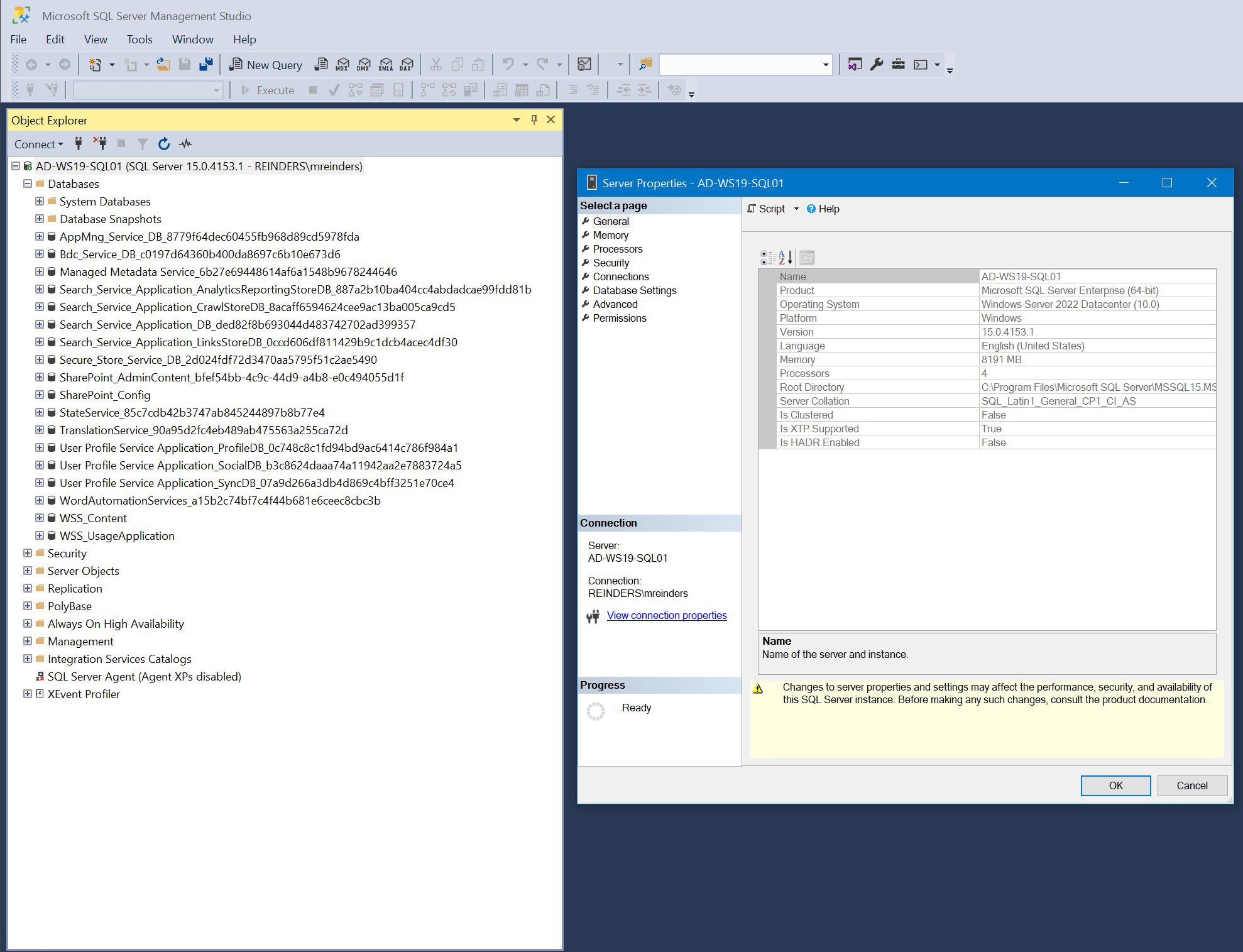Image resolution: width=1243 pixels, height=952 pixels.
Task: Open the Tools menu
Action: click(139, 39)
